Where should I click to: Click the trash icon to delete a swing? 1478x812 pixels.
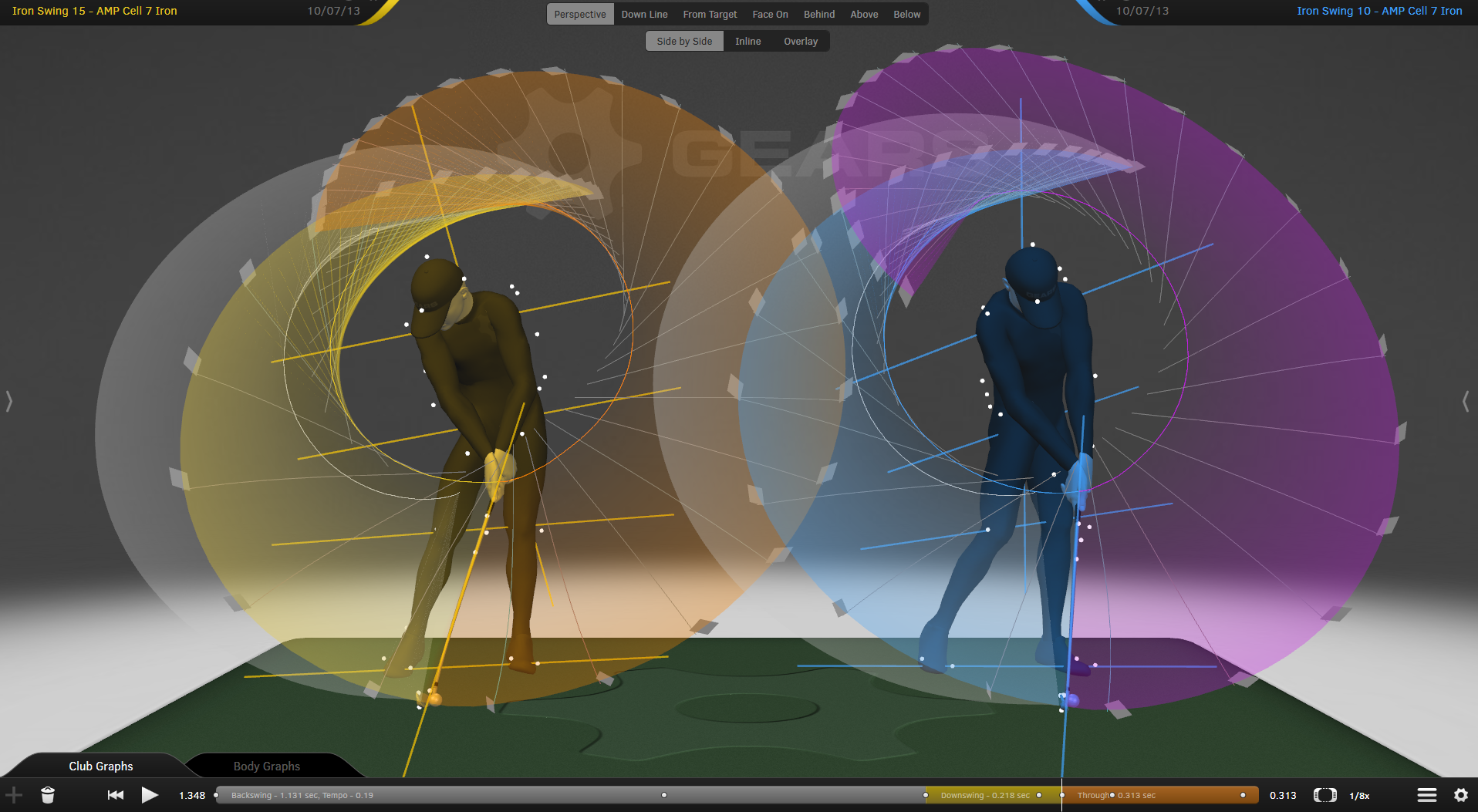pyautogui.click(x=48, y=794)
